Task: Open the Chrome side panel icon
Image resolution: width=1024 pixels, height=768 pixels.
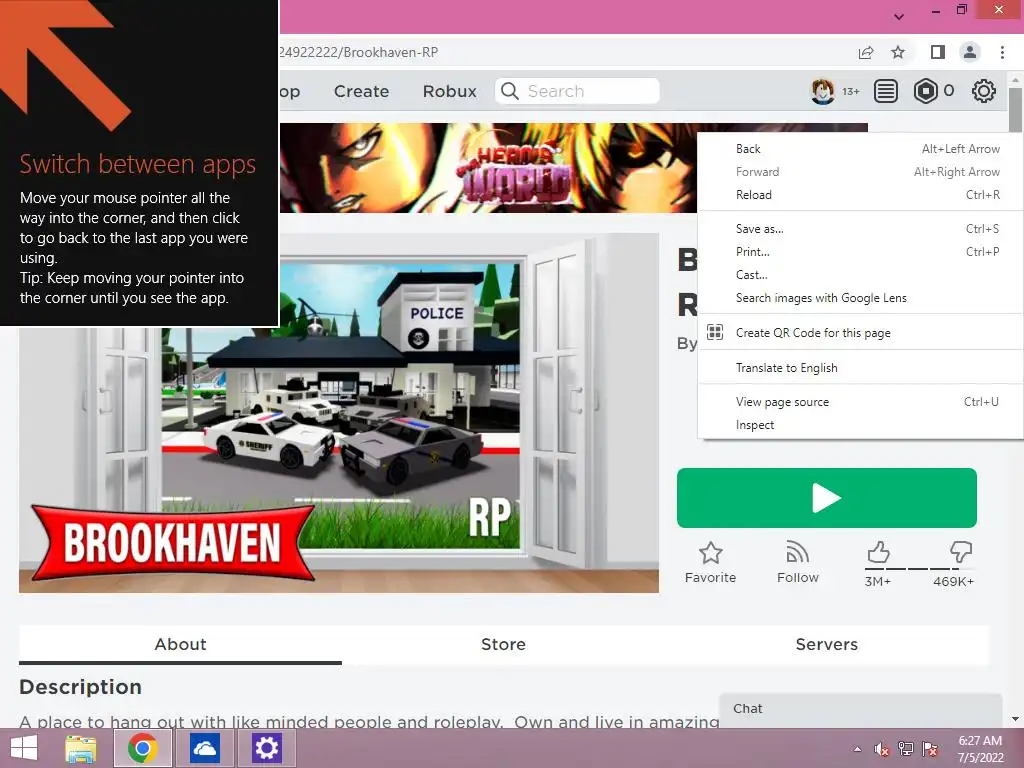Action: tap(938, 52)
